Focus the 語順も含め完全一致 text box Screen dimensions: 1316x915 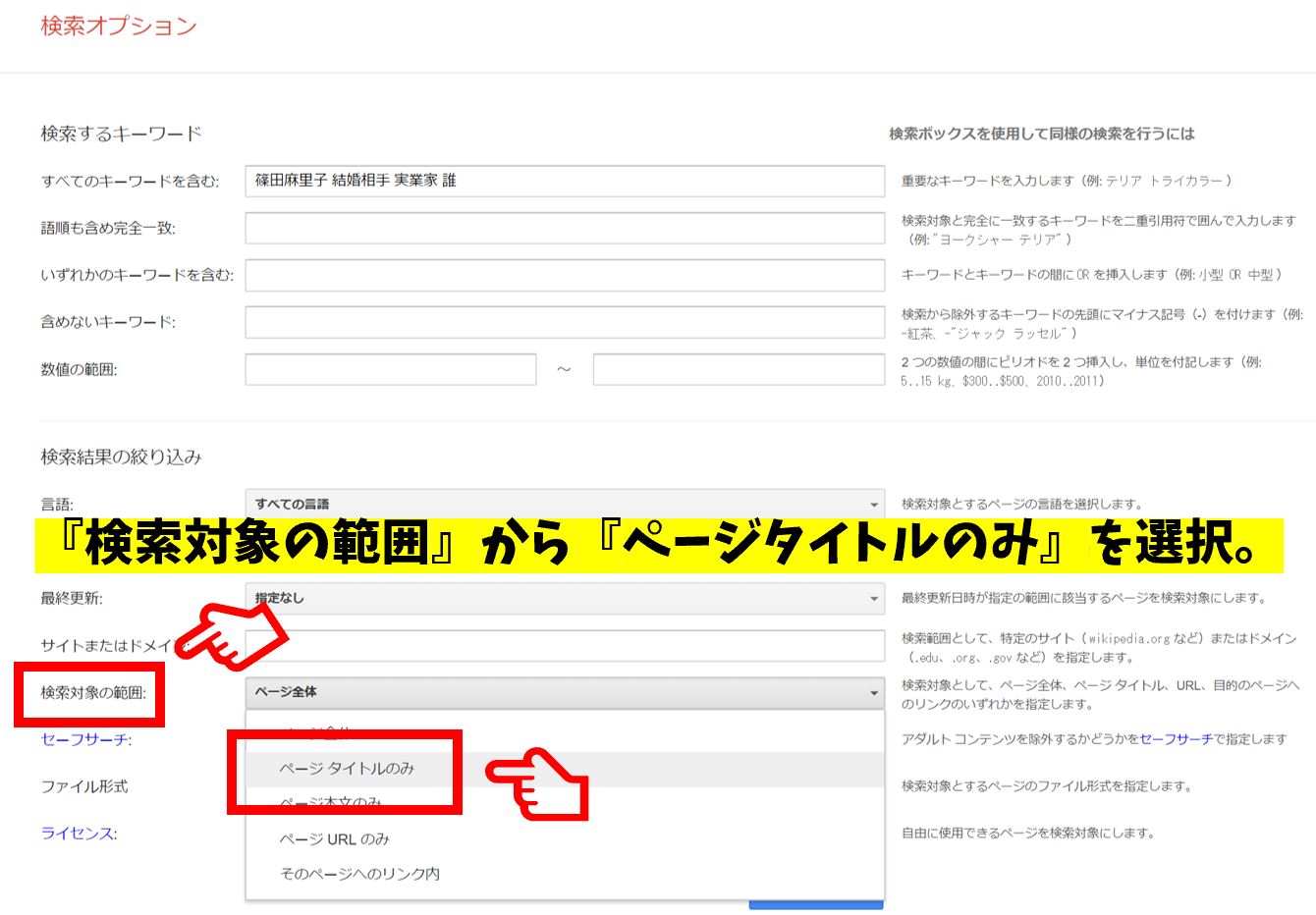coord(565,228)
